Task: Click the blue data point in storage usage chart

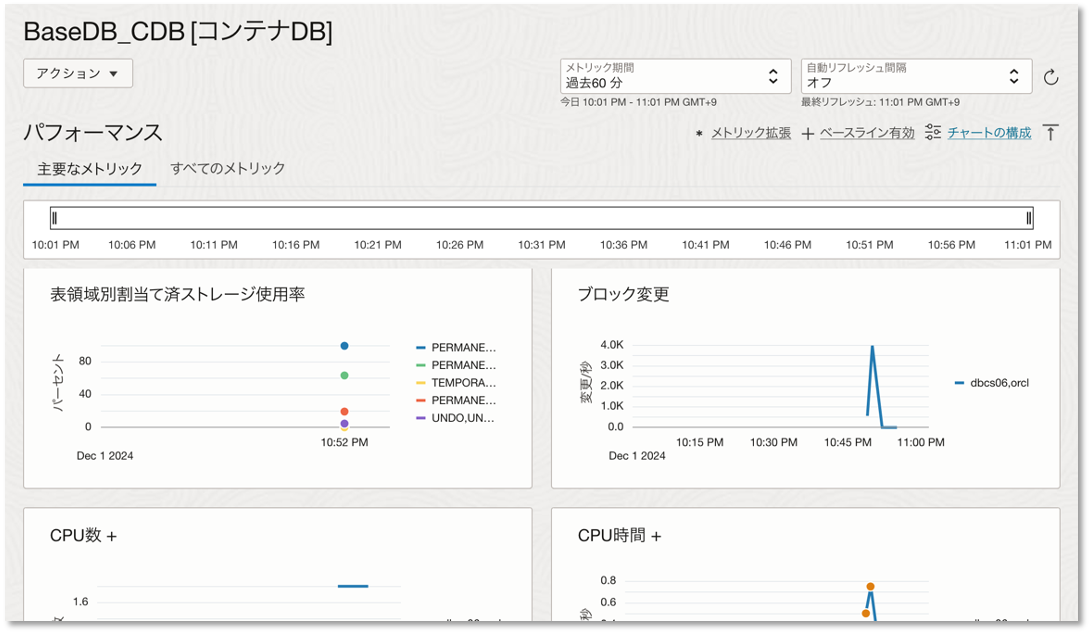Action: [x=344, y=346]
